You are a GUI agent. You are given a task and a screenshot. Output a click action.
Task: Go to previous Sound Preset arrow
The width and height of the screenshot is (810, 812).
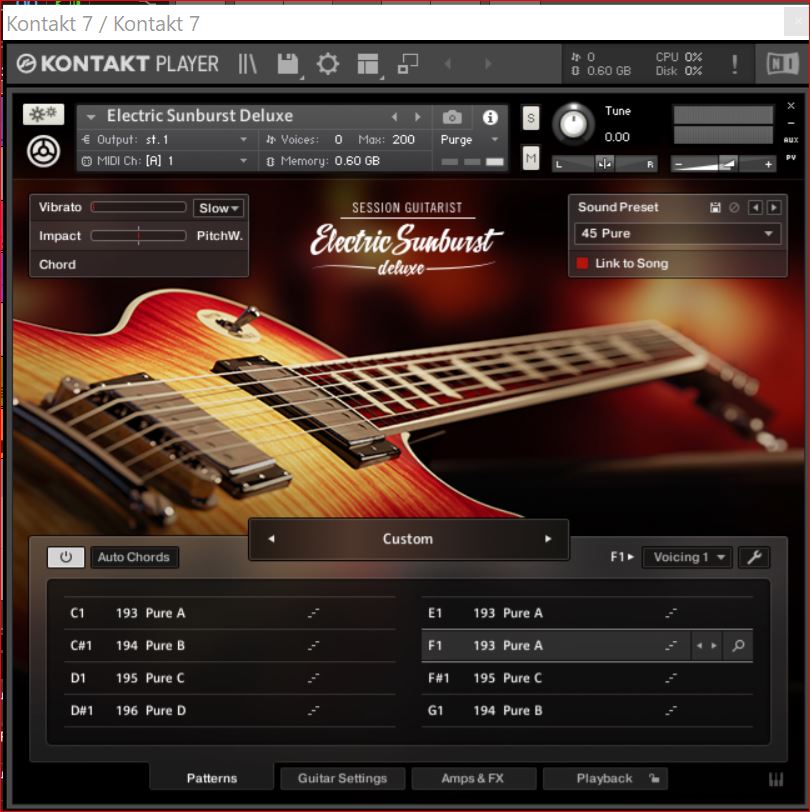point(755,208)
